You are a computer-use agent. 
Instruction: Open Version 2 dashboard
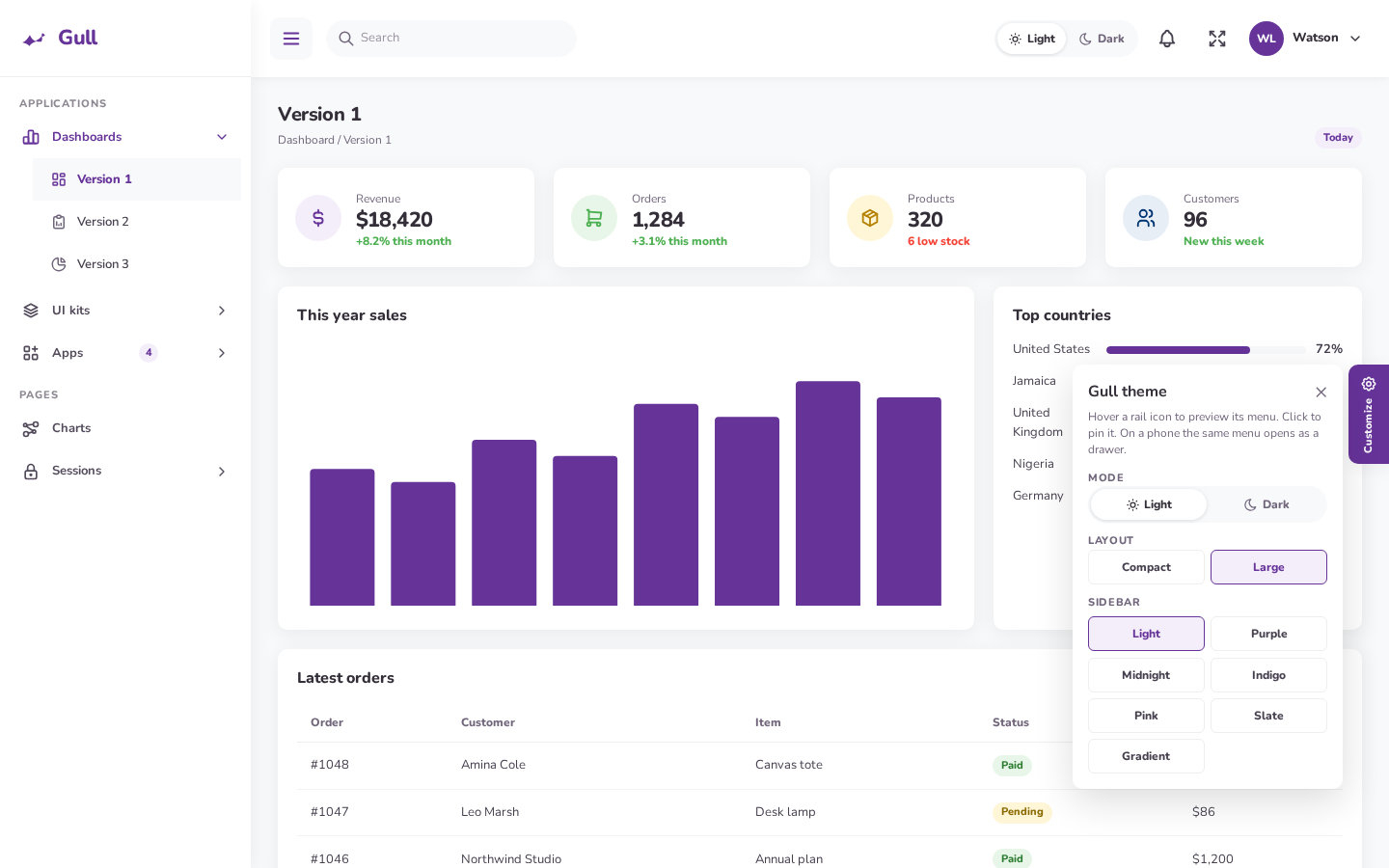(x=137, y=222)
